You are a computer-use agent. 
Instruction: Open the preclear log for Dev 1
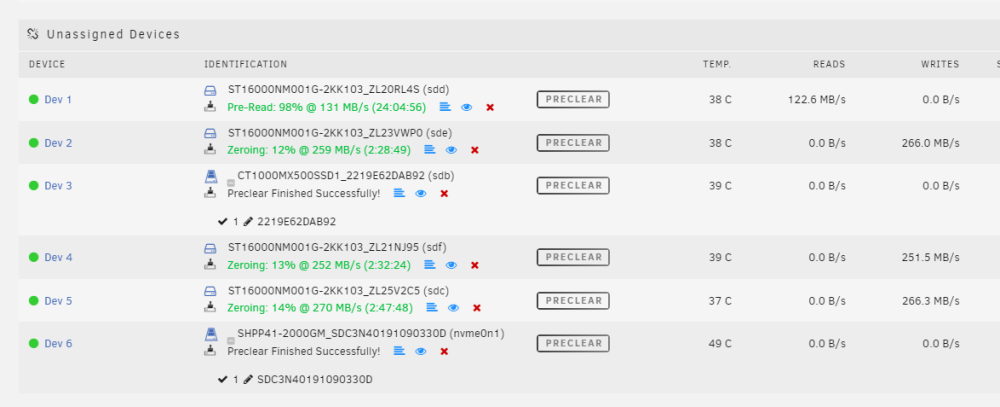coord(445,107)
